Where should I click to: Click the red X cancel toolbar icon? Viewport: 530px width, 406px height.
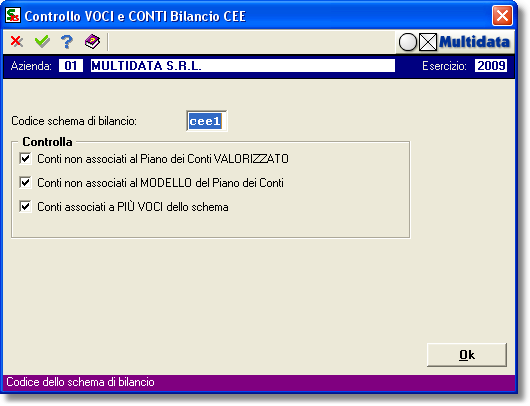click(x=17, y=42)
